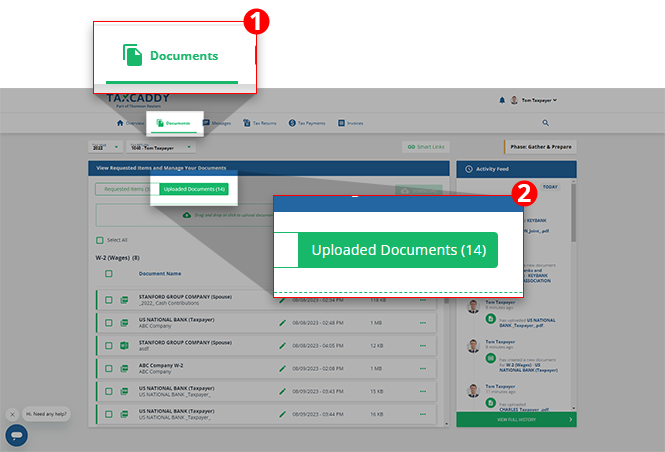Viewport: 665px width, 452px height.
Task: Open the 1040 - Tom Taxpayer return dropdown
Action: [x=161, y=147]
